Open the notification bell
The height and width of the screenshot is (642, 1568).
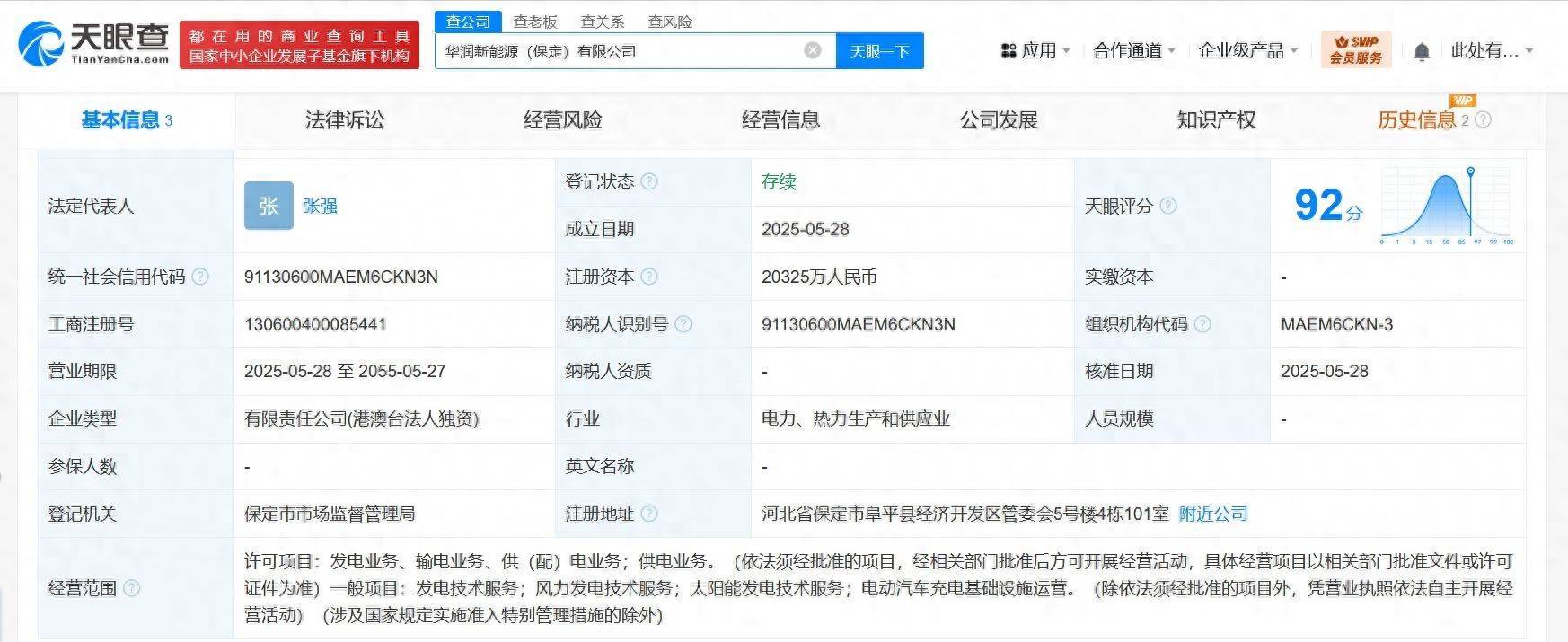coord(1421,52)
